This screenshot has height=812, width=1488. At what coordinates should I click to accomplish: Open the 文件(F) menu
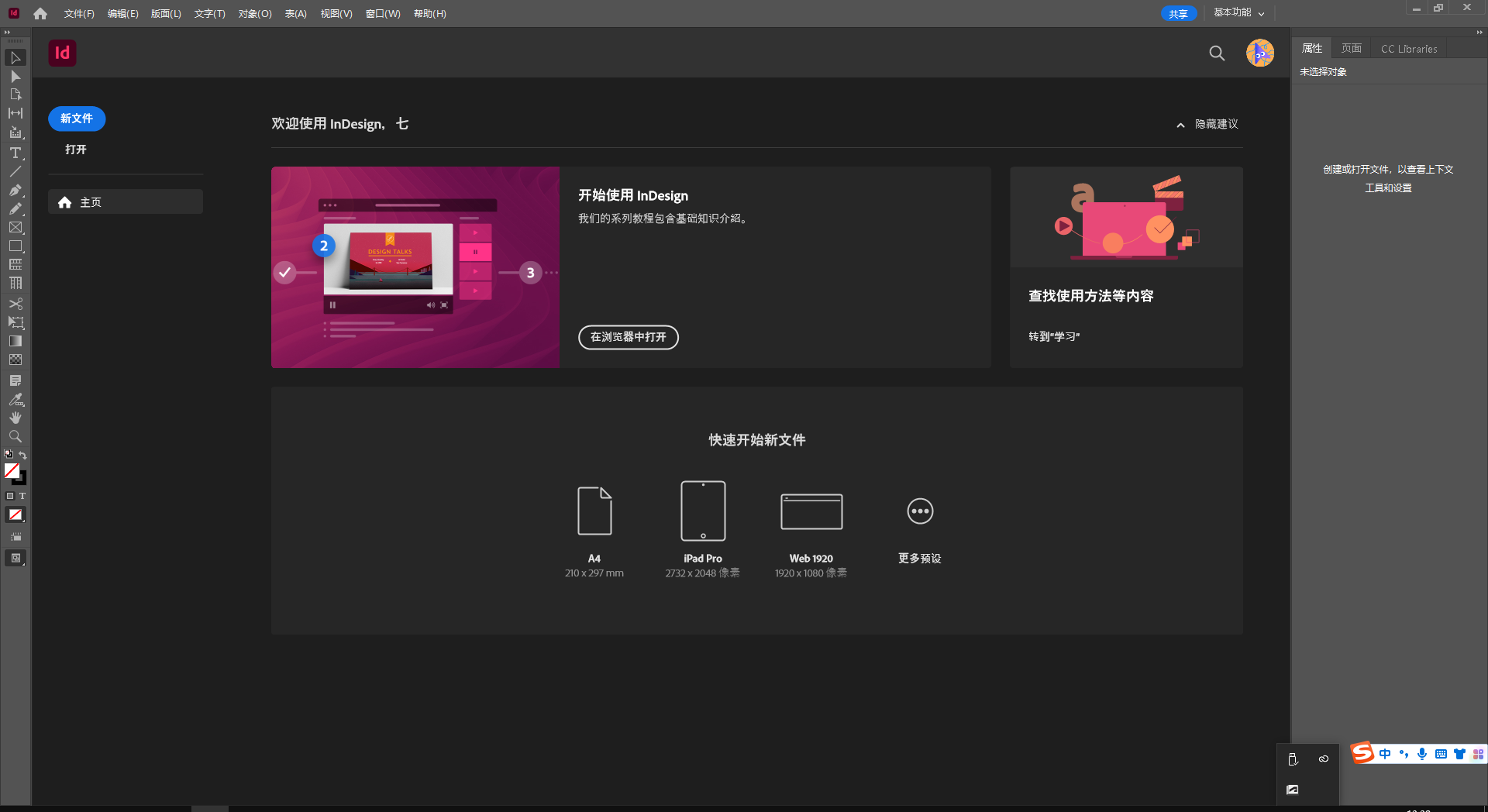click(79, 14)
